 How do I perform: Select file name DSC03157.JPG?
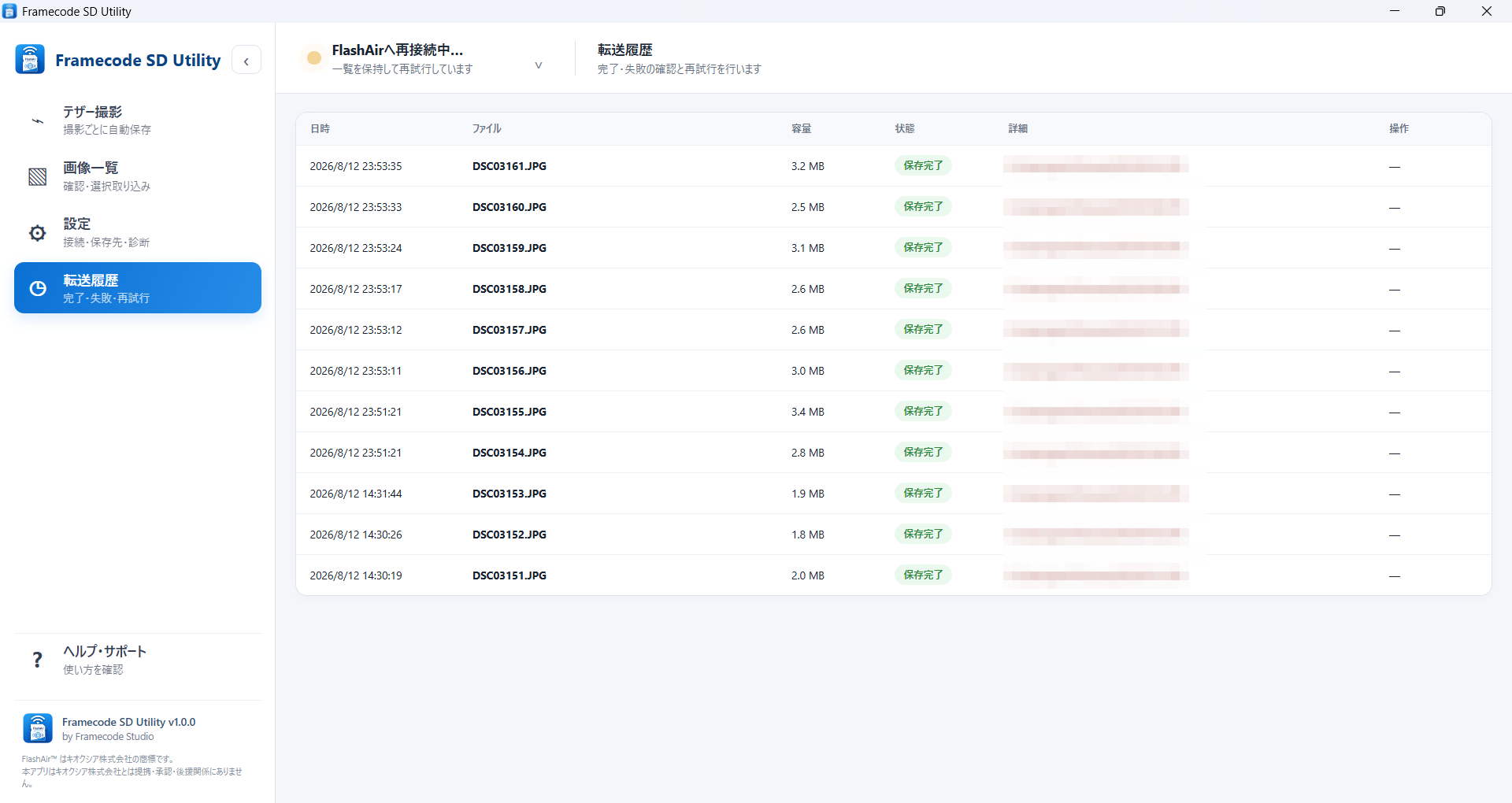click(510, 330)
